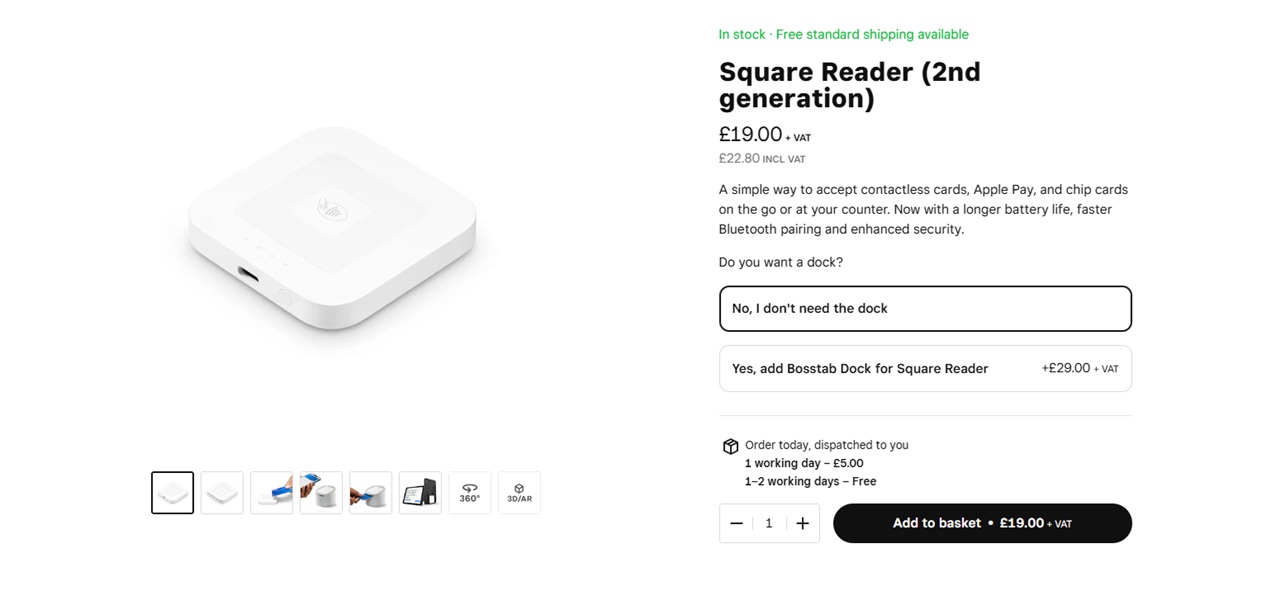
Task: Click inside the quantity input field
Action: coord(769,523)
